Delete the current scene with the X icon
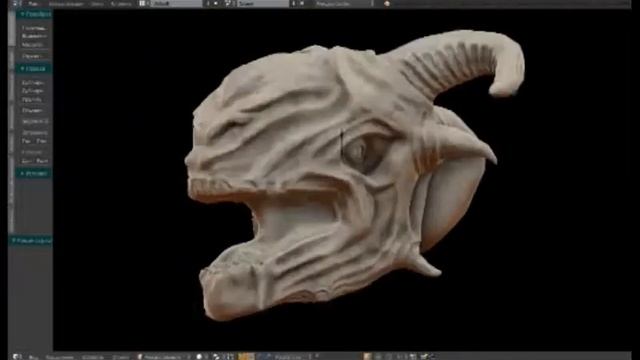640x360 pixels. click(302, 4)
